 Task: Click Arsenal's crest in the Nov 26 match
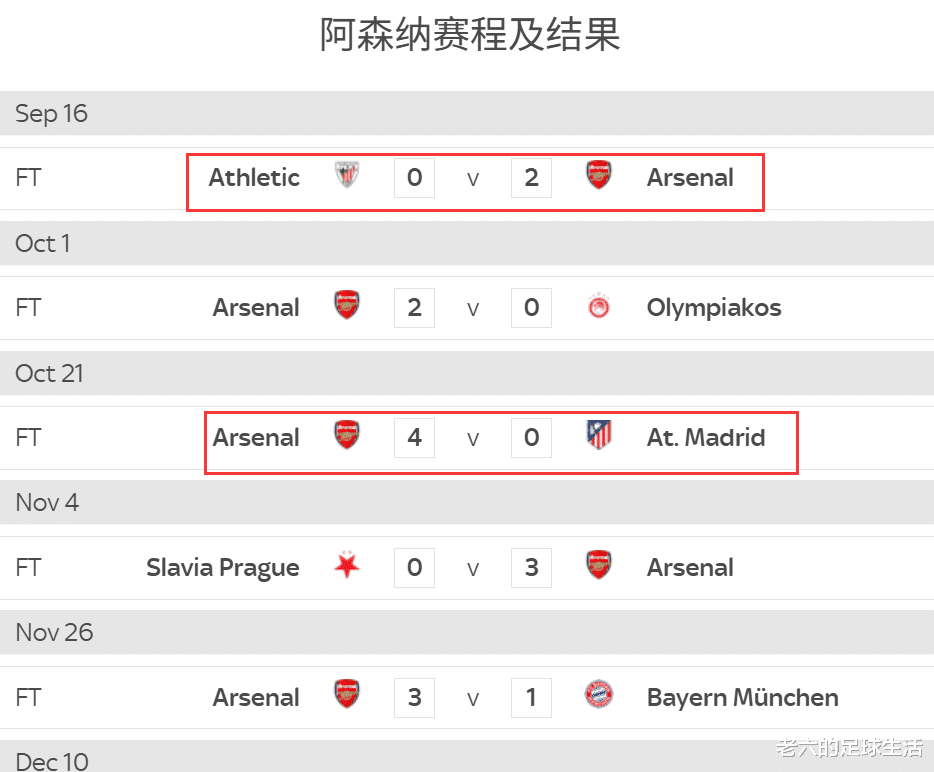pyautogui.click(x=347, y=697)
